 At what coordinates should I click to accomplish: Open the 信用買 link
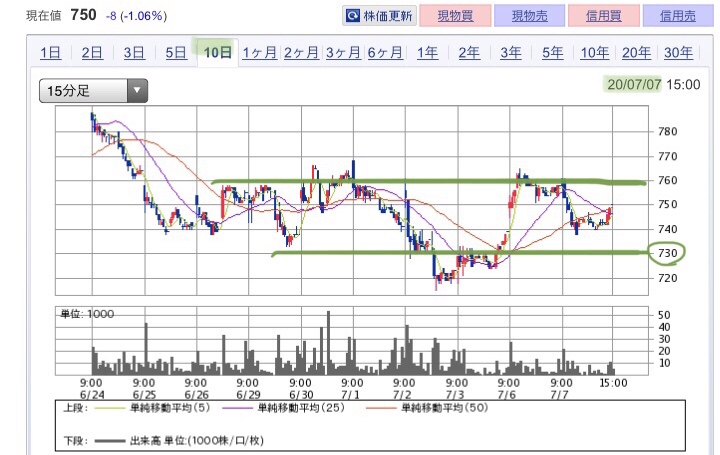tap(604, 16)
